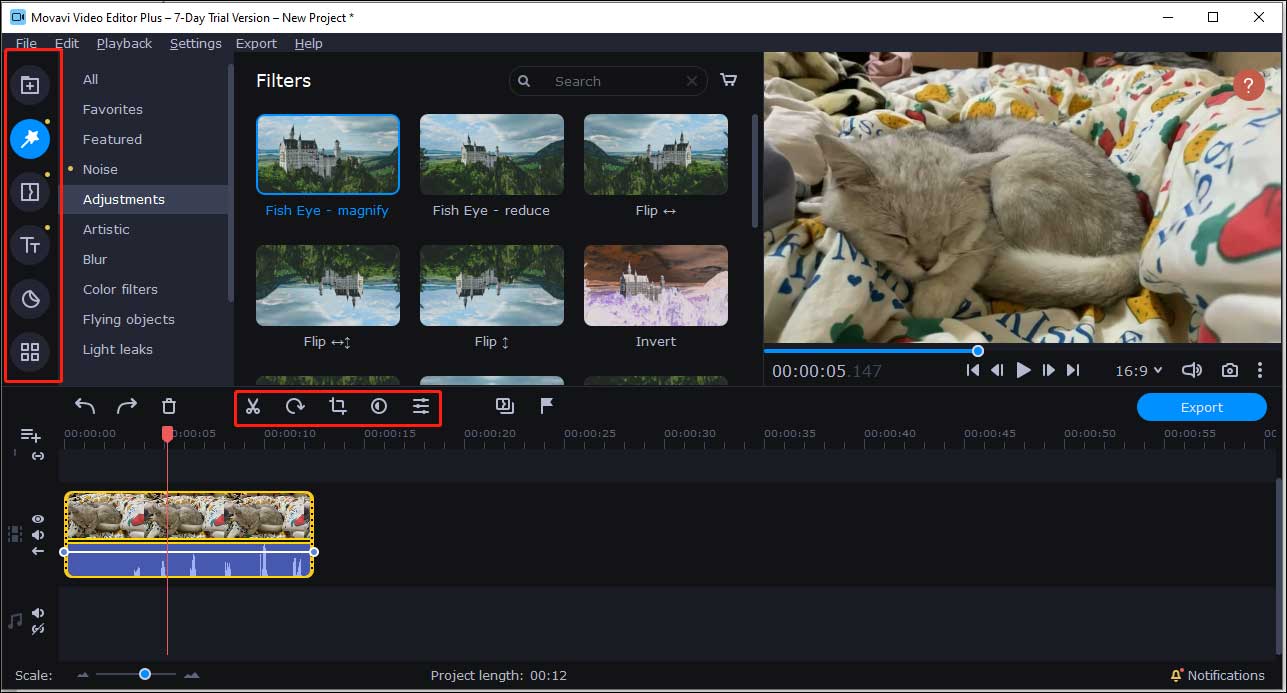Open the Import files panel icon
The height and width of the screenshot is (693, 1287).
point(30,85)
